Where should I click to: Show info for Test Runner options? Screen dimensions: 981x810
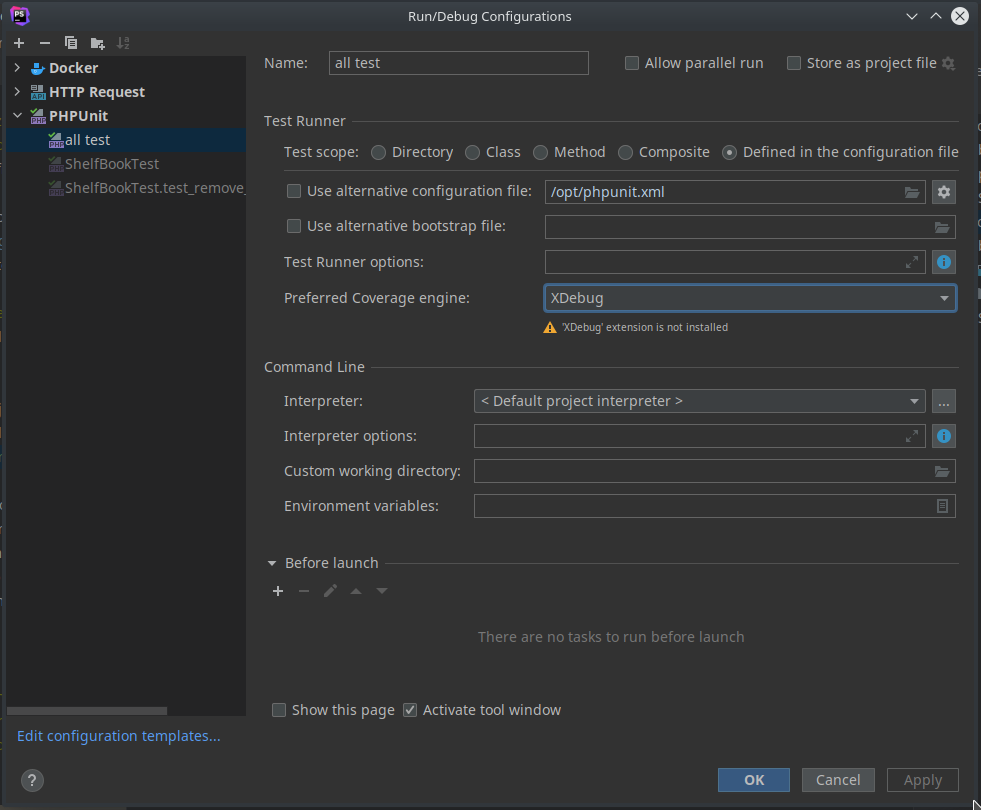pos(943,262)
